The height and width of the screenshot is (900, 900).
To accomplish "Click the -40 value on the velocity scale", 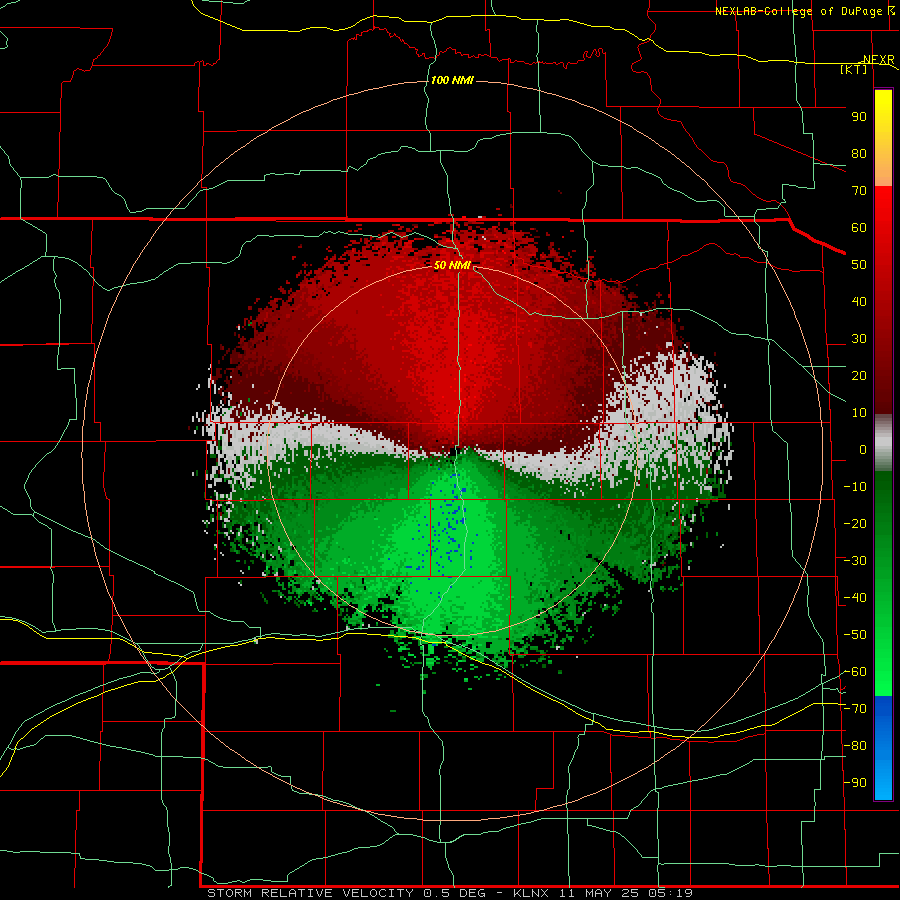I will [855, 598].
